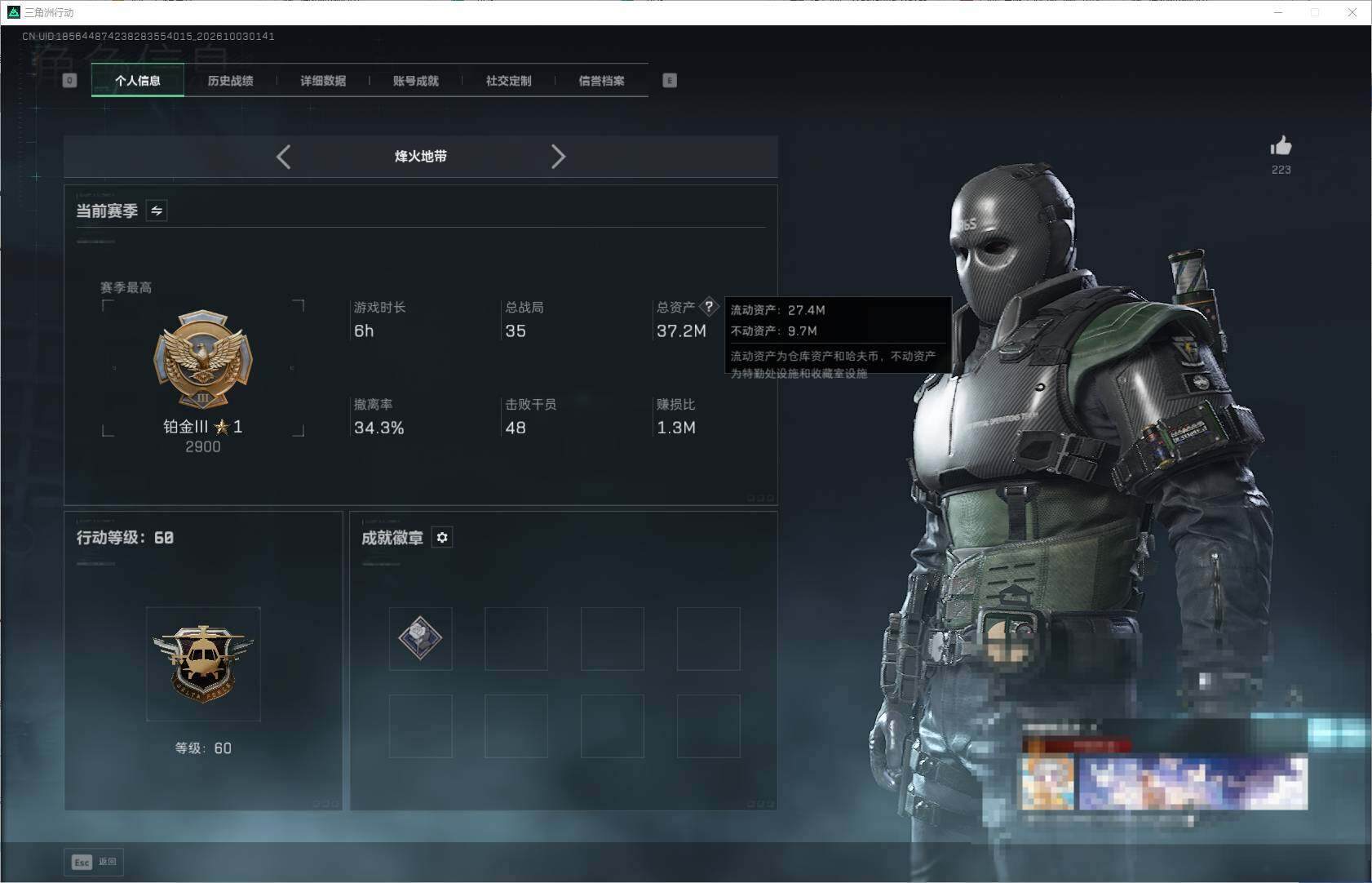Click the level 60 helicopter emblem
Viewport: 1372px width, 883px height.
click(203, 663)
